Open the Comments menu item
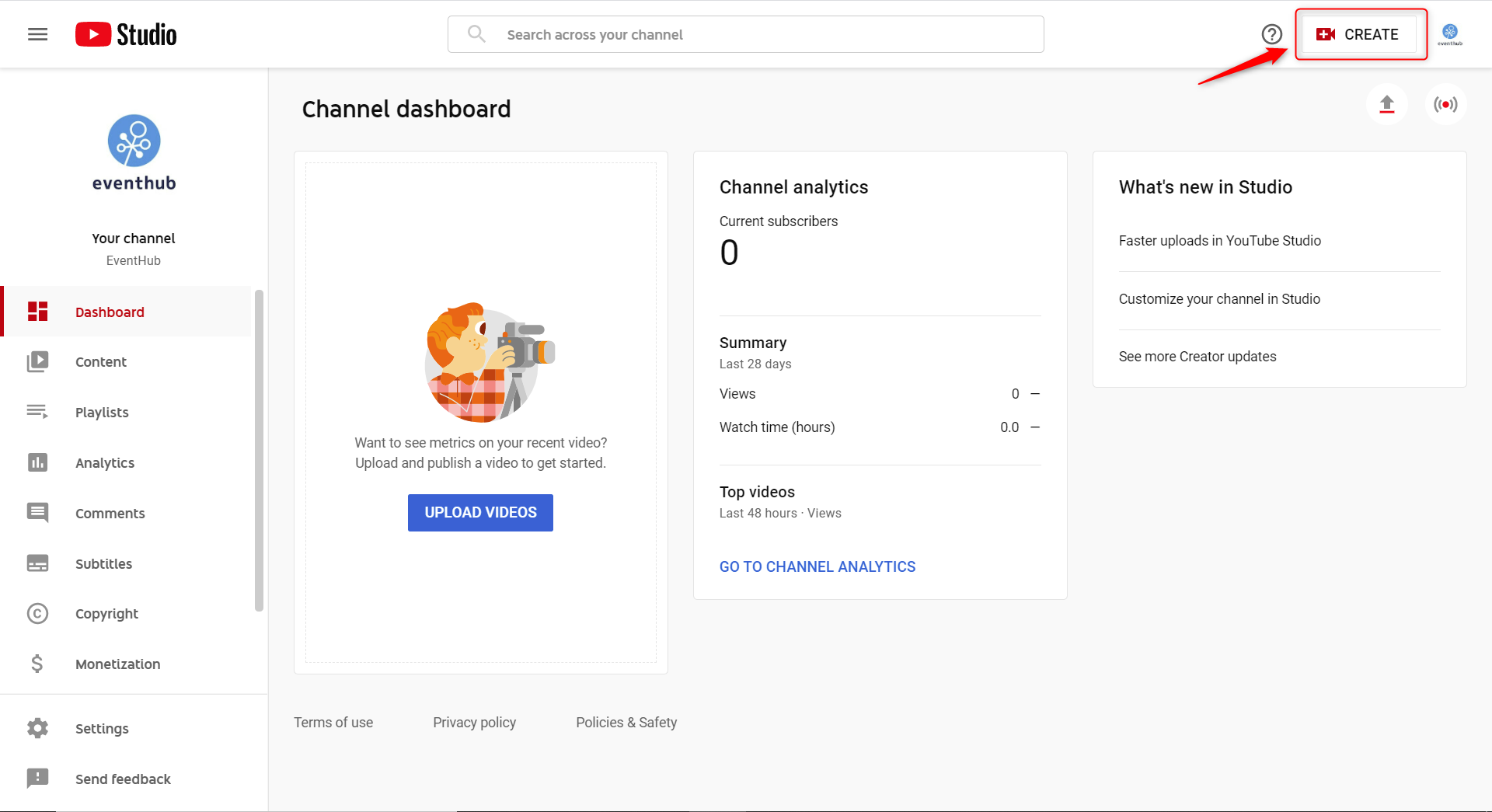Image resolution: width=1492 pixels, height=812 pixels. pos(110,513)
